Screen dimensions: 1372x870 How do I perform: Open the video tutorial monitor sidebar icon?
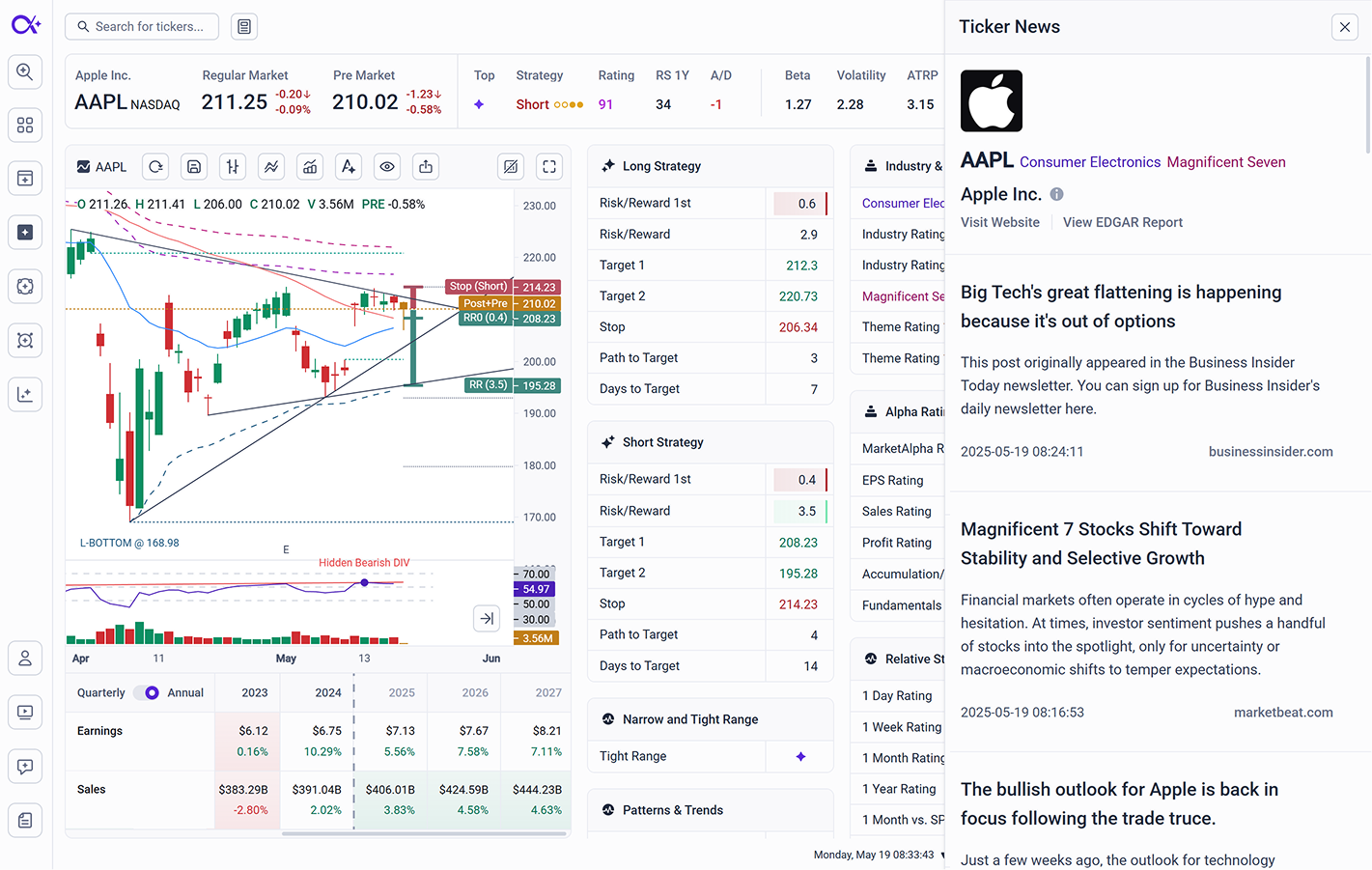[25, 713]
